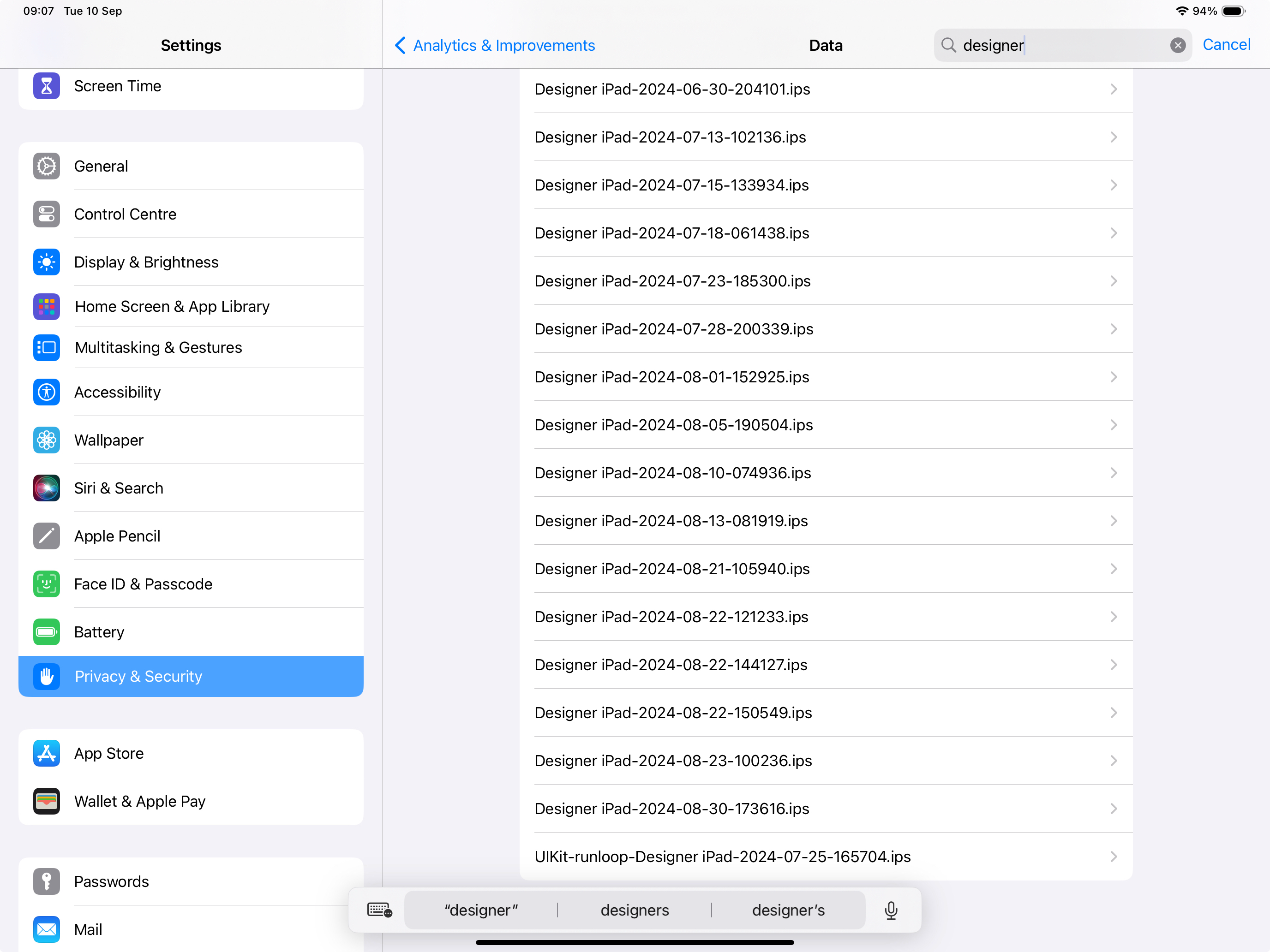The width and height of the screenshot is (1270, 952).
Task: Tap the App Store icon
Action: [x=47, y=754]
